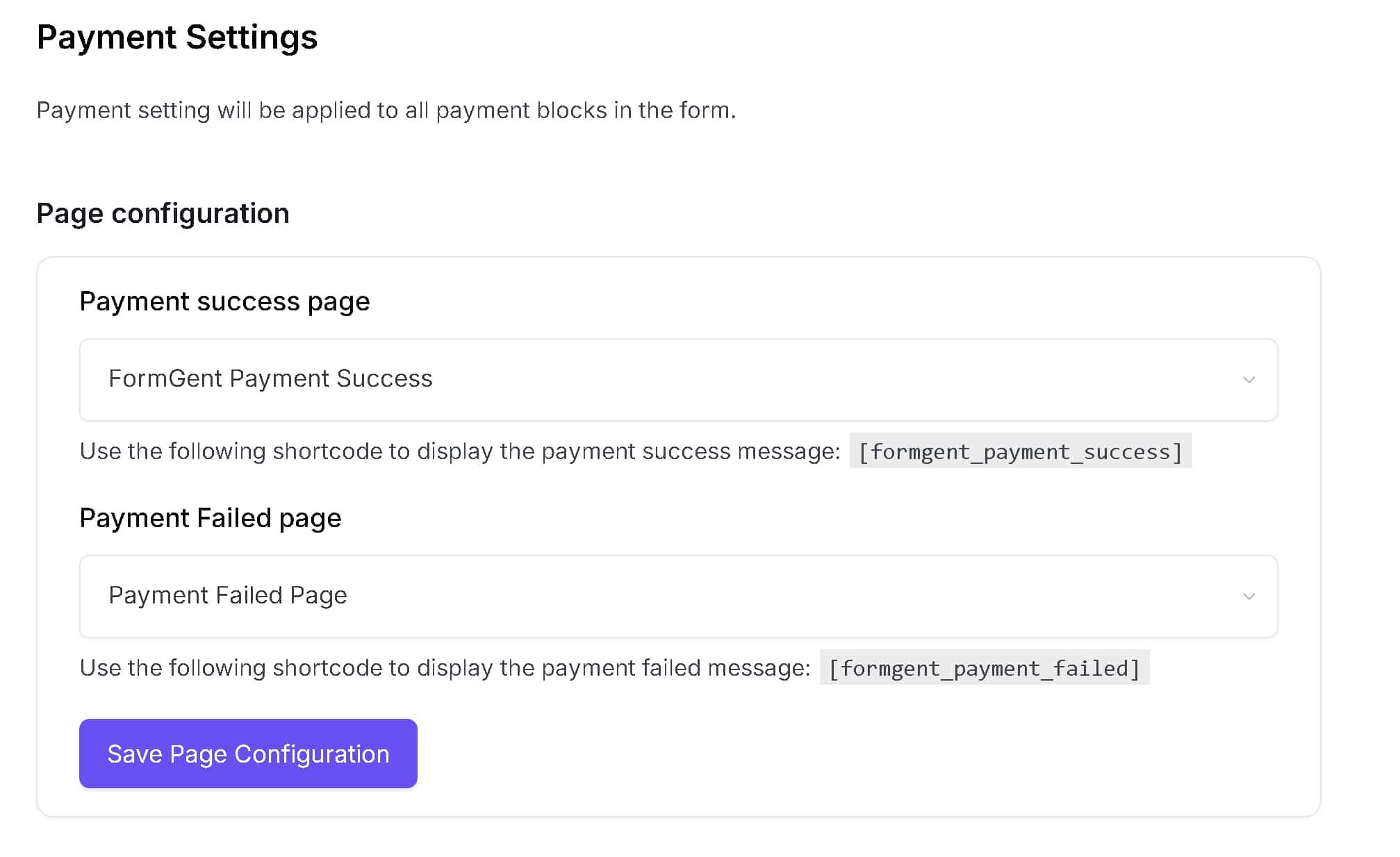Image resolution: width=1400 pixels, height=857 pixels.
Task: Select the [formgent_payment_failed] shortcode text
Action: (x=985, y=668)
